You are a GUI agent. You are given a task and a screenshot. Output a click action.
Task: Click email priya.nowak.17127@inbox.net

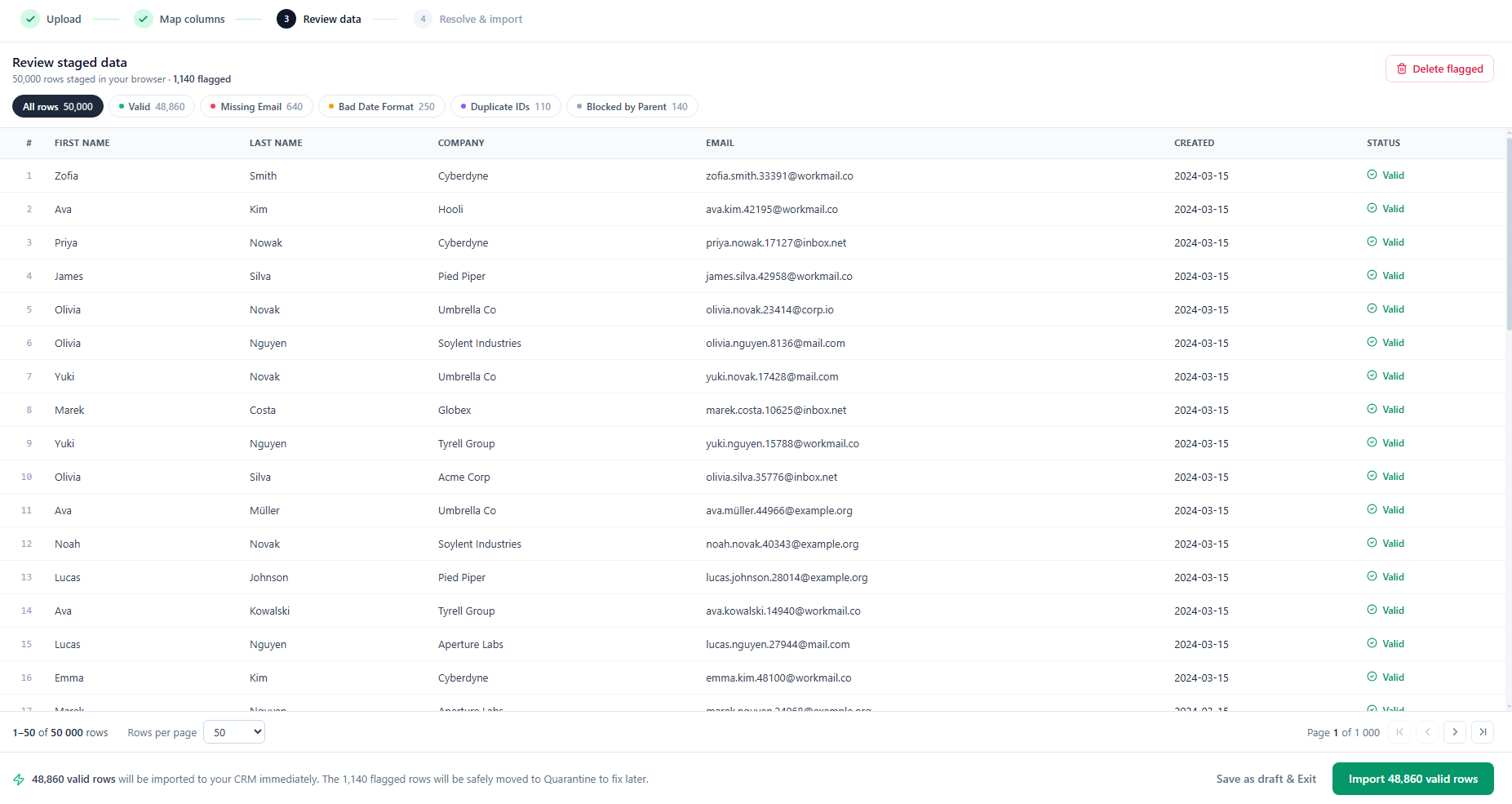pos(776,242)
